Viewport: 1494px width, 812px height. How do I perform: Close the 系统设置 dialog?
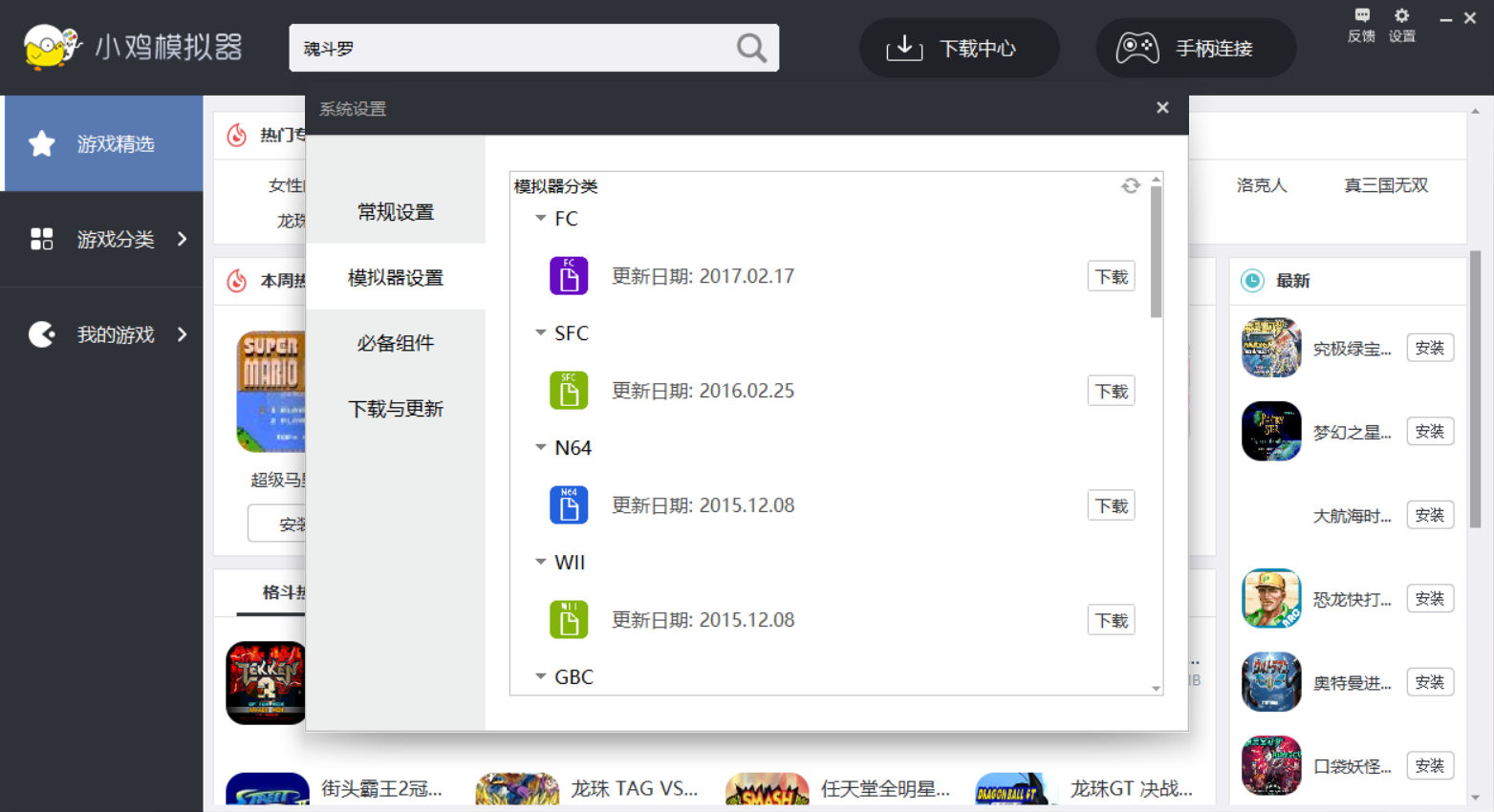[x=1162, y=108]
